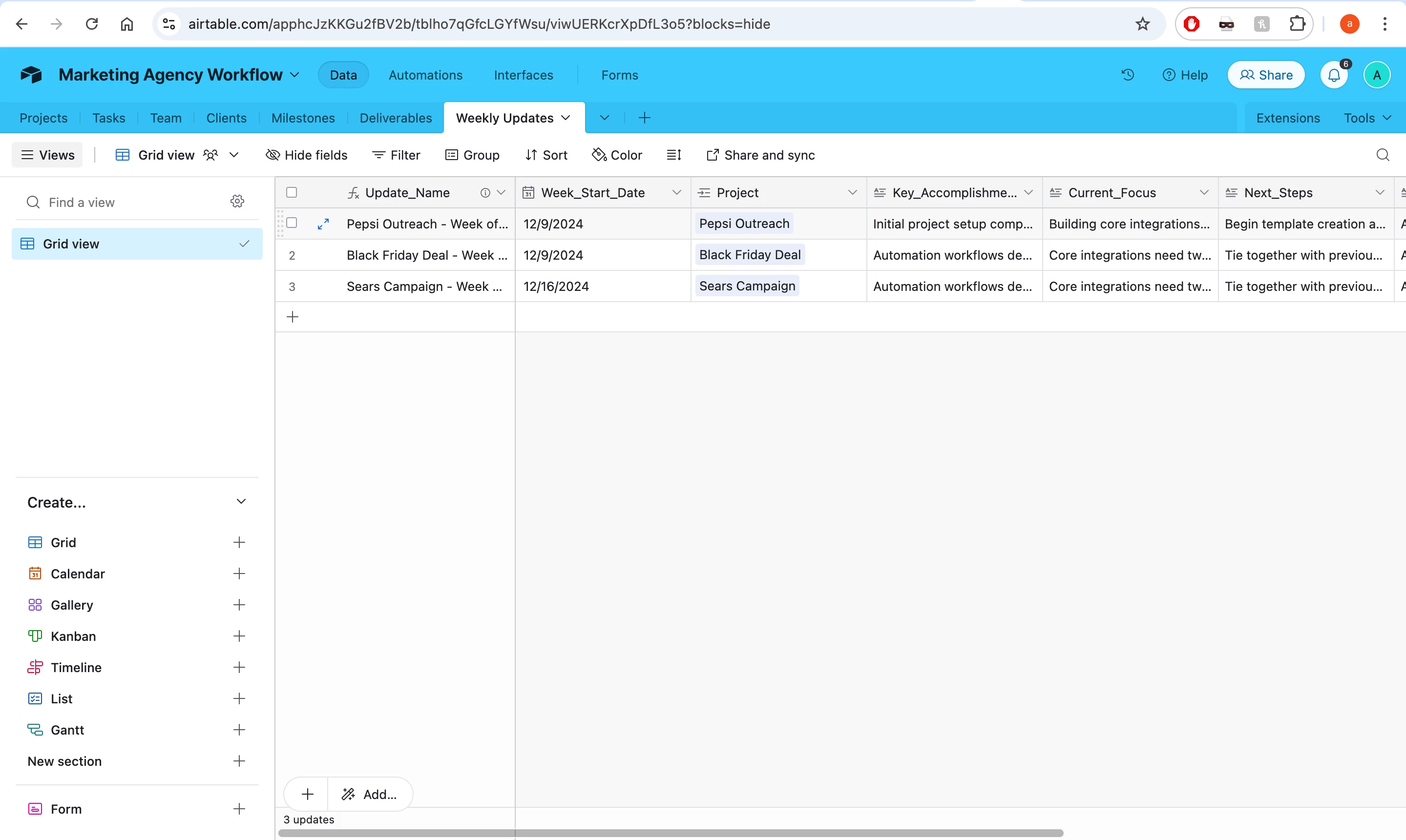Open Marketing Agency Workflow base dropdown
1406x840 pixels.
294,75
